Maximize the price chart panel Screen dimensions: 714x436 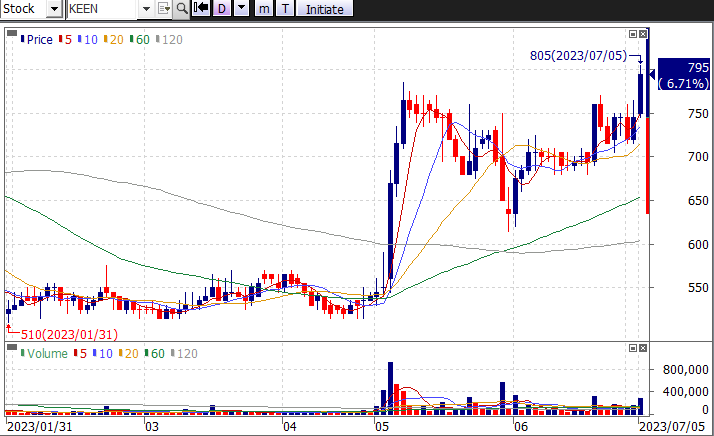pos(632,35)
